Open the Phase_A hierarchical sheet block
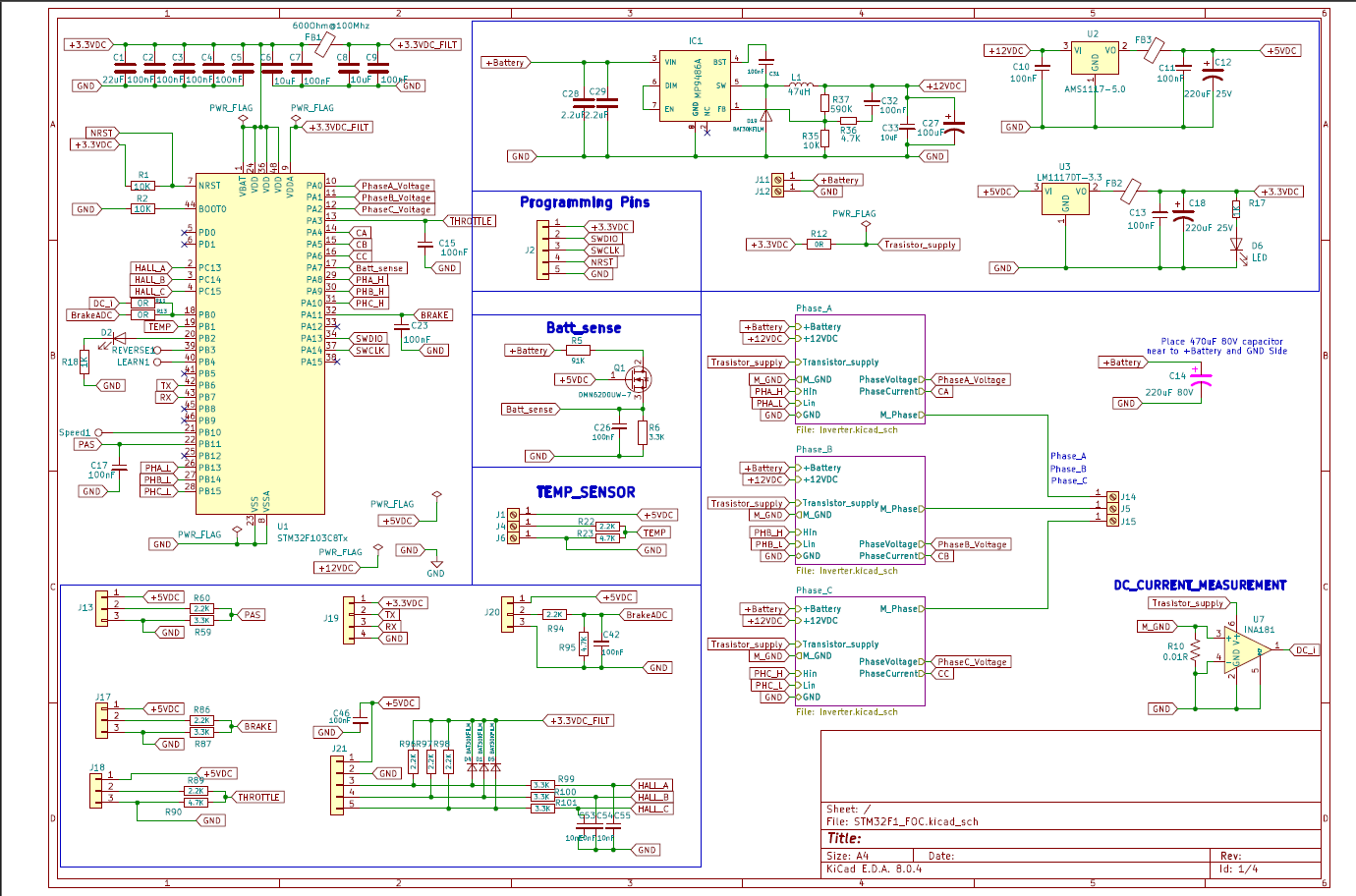Screen dimensions: 1356x896 (x=860, y=369)
